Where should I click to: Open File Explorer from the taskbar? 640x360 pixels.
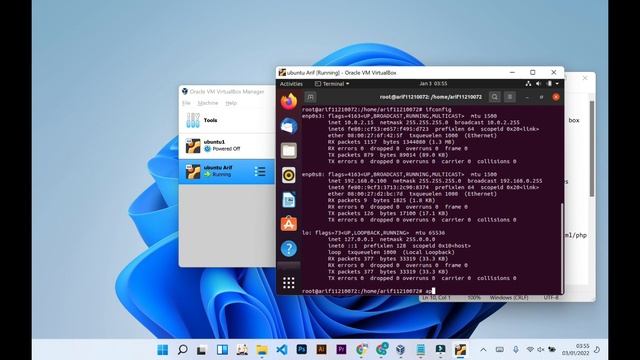(x=262, y=350)
